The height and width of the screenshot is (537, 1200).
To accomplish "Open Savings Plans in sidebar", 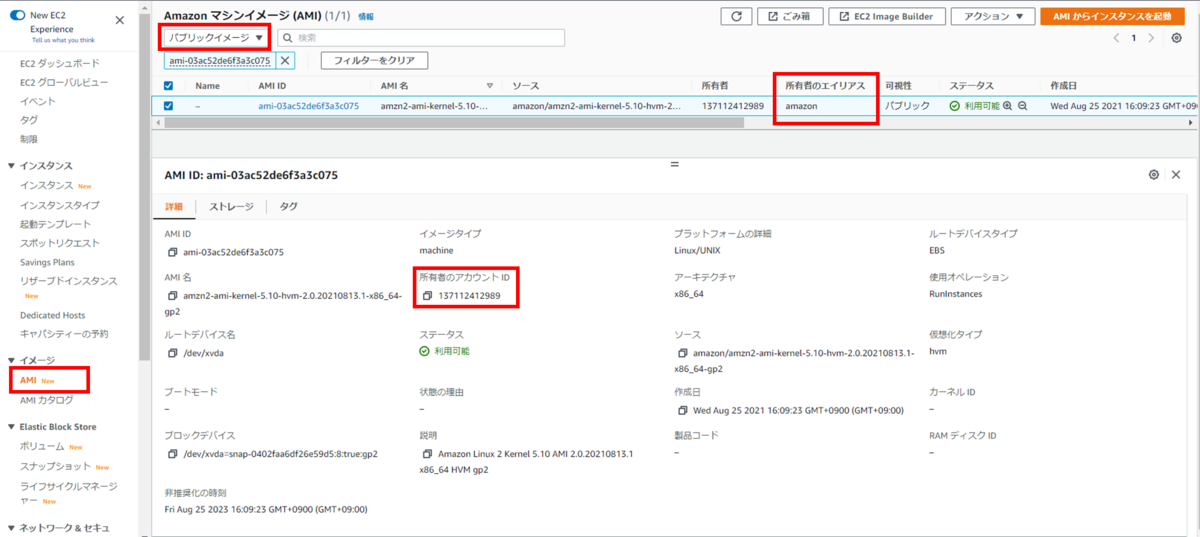I will (48, 262).
